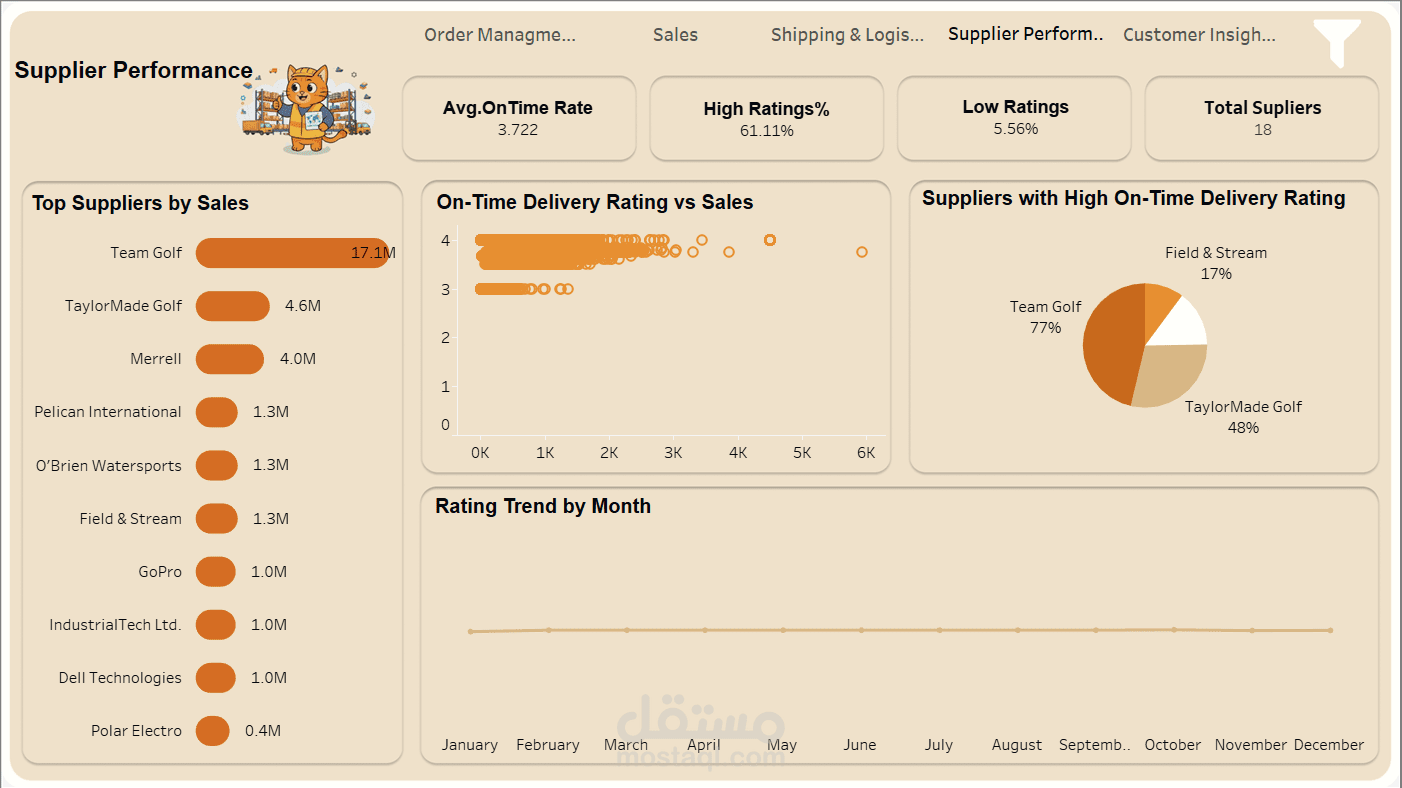Click the dark orange Team Golf pie slice
Viewport: 1402px width, 788px height.
(1110, 345)
